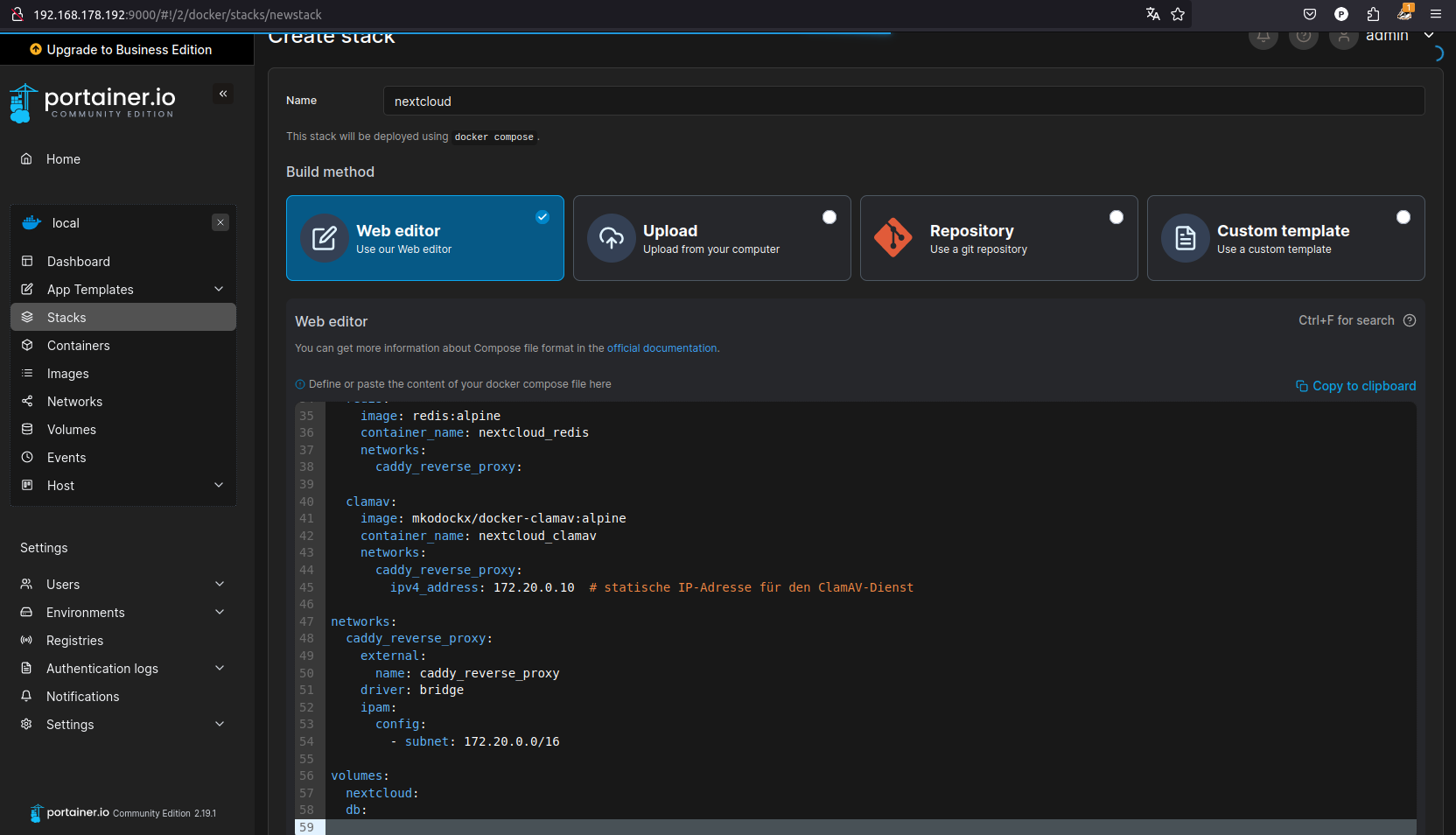Open the browser extensions puzzle icon
1456x835 pixels.
[1373, 14]
